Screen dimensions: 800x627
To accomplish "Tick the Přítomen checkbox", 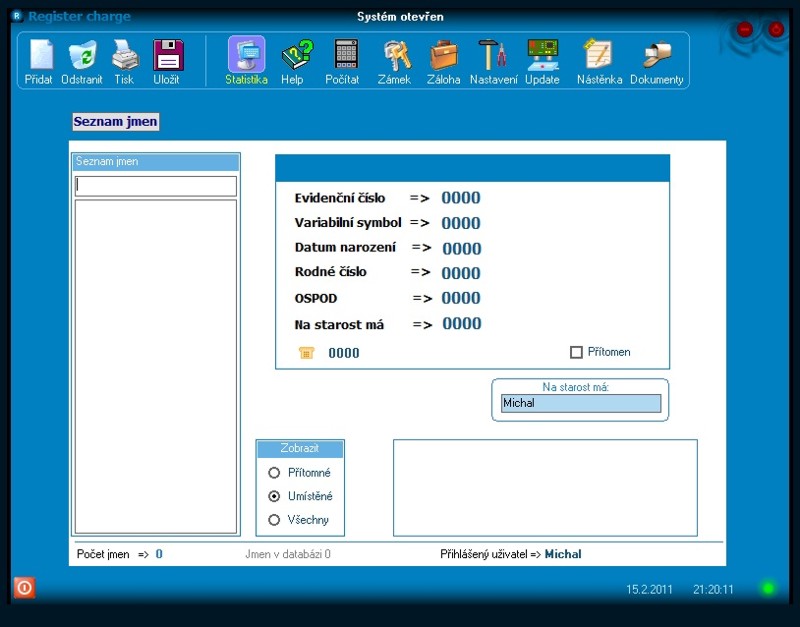I will tap(576, 352).
